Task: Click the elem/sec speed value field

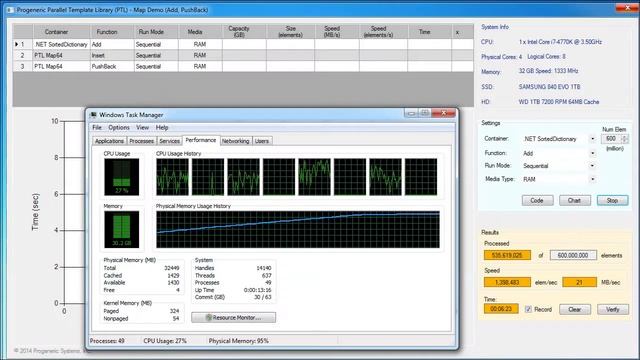Action: pyautogui.click(x=507, y=282)
